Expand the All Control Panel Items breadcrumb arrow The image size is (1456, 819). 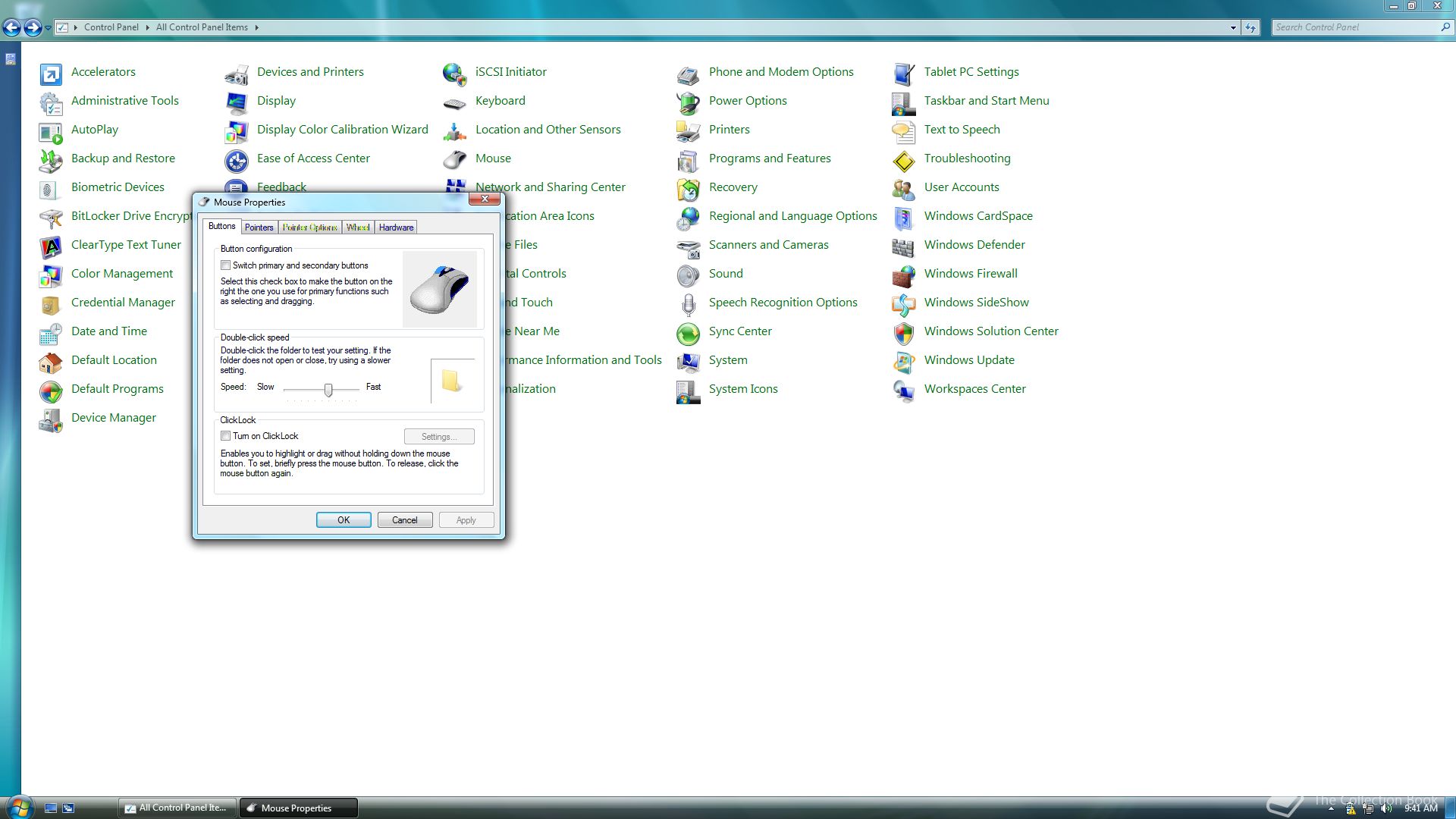click(x=256, y=27)
